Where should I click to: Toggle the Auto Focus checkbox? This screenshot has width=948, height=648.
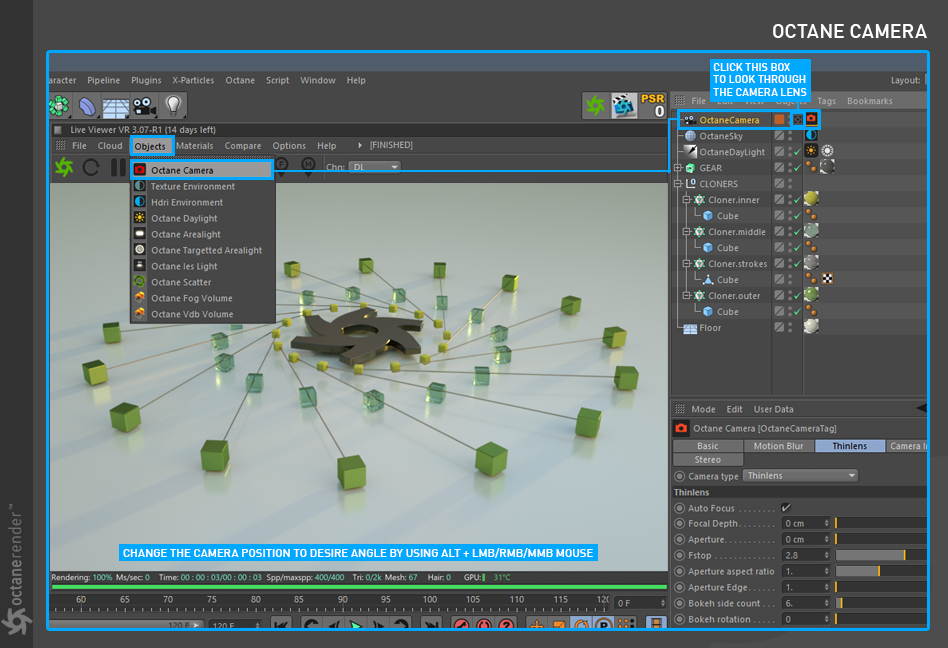click(x=786, y=508)
